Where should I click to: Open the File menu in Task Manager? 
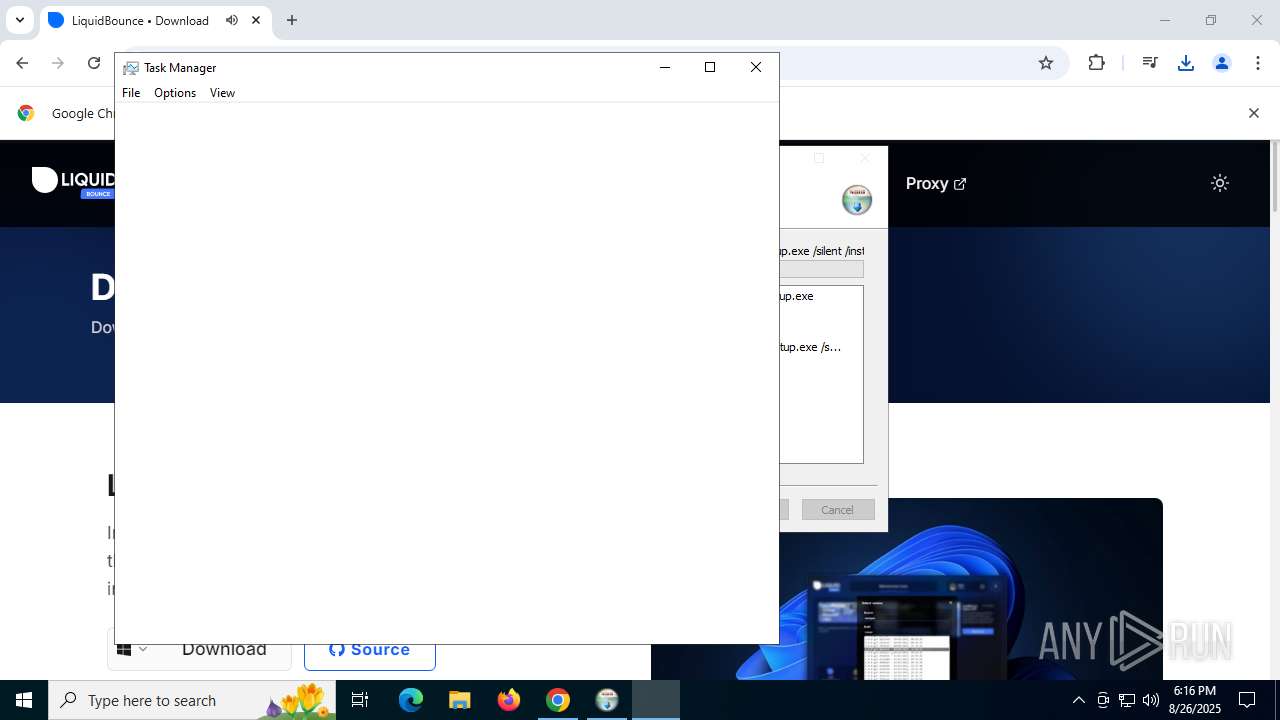(131, 93)
